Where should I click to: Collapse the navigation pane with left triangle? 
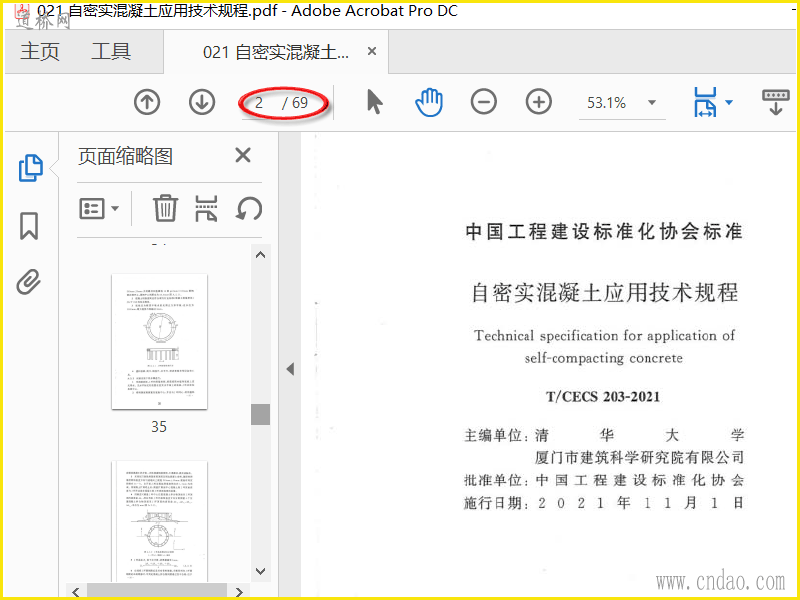(x=290, y=368)
